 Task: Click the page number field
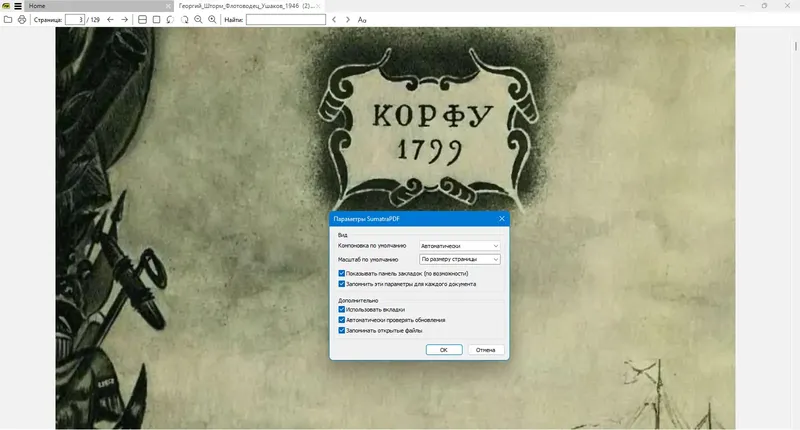click(x=74, y=19)
